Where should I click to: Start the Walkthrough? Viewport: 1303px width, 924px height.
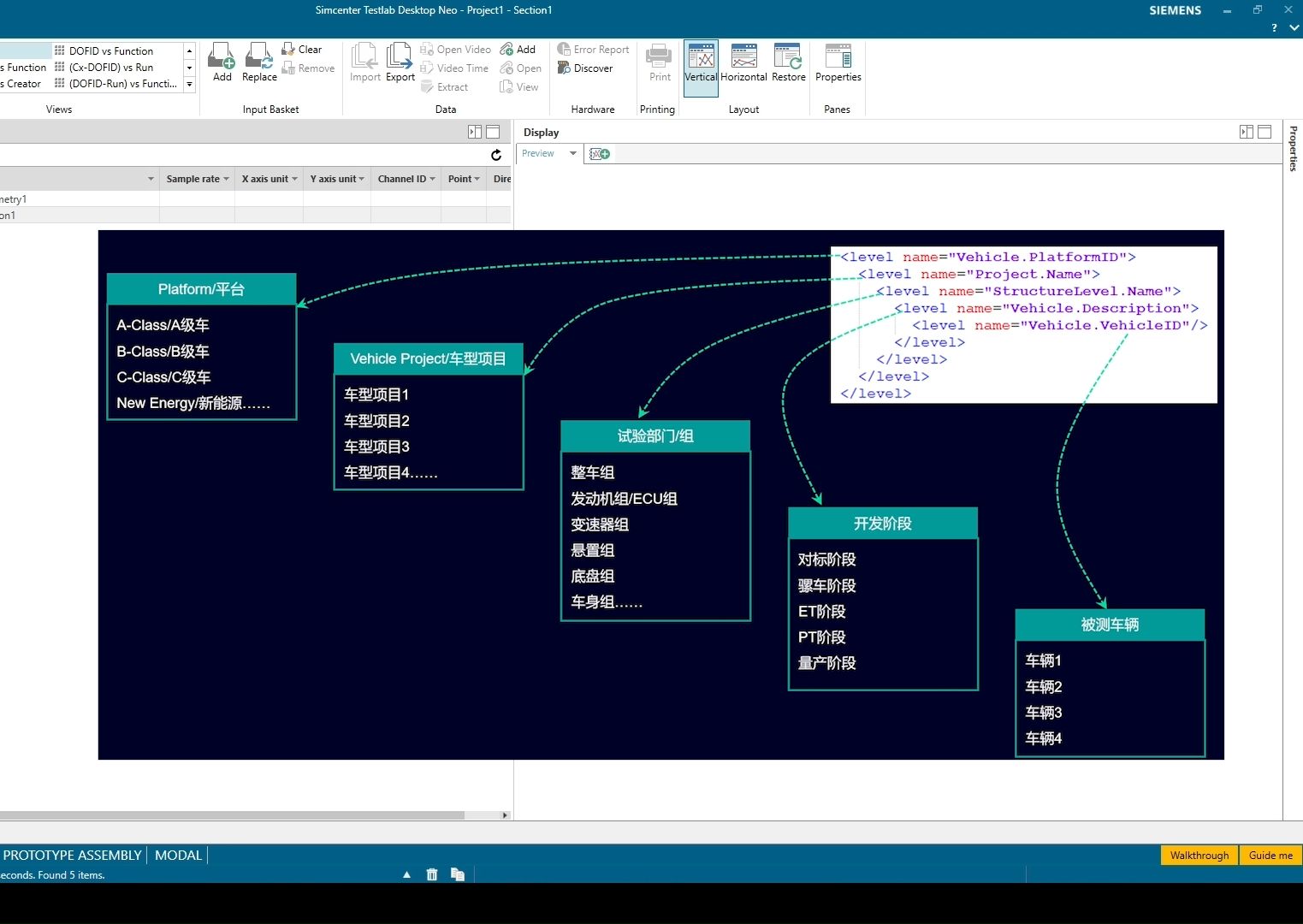click(x=1199, y=855)
